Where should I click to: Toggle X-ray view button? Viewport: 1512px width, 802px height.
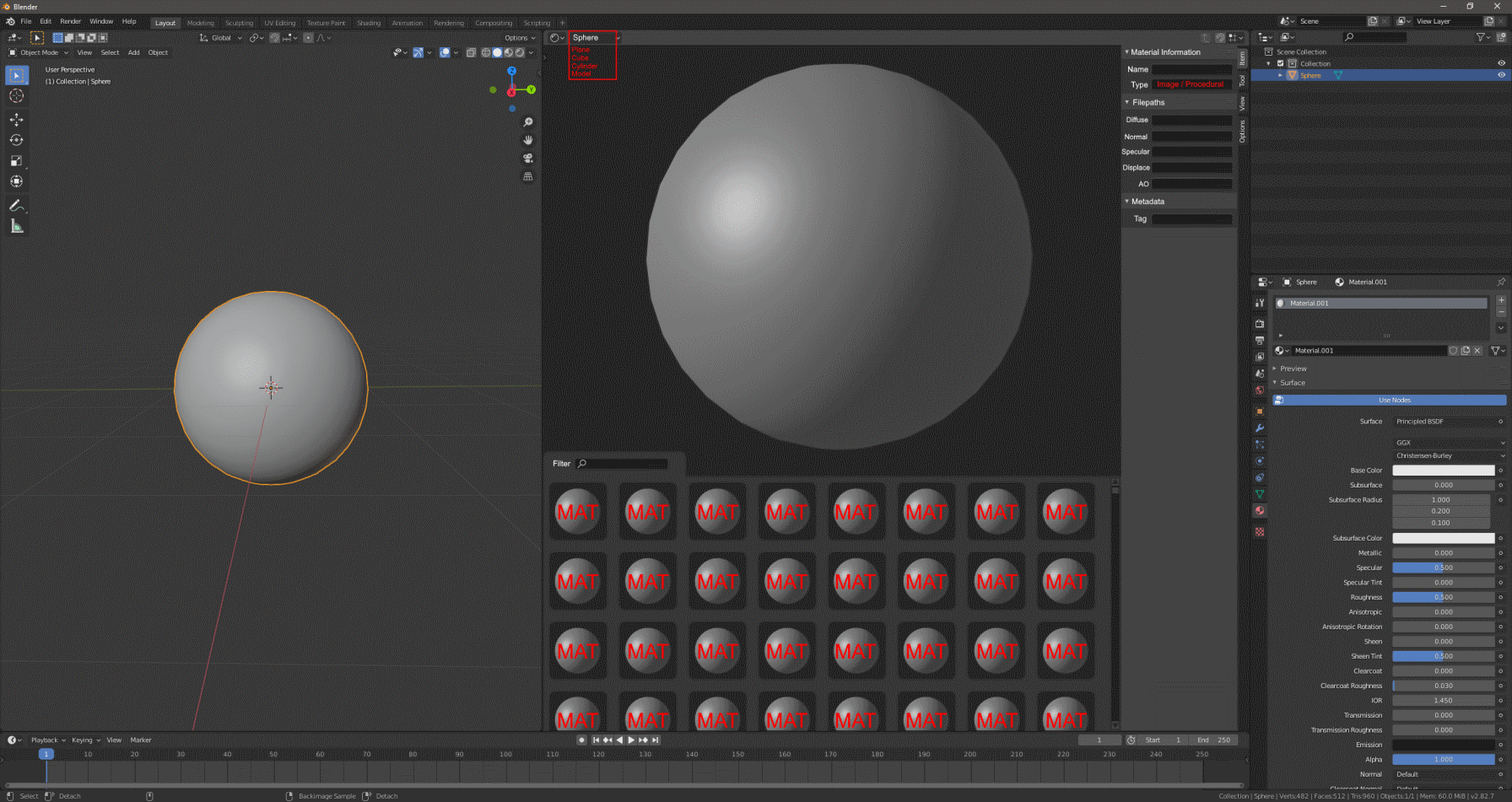point(471,52)
